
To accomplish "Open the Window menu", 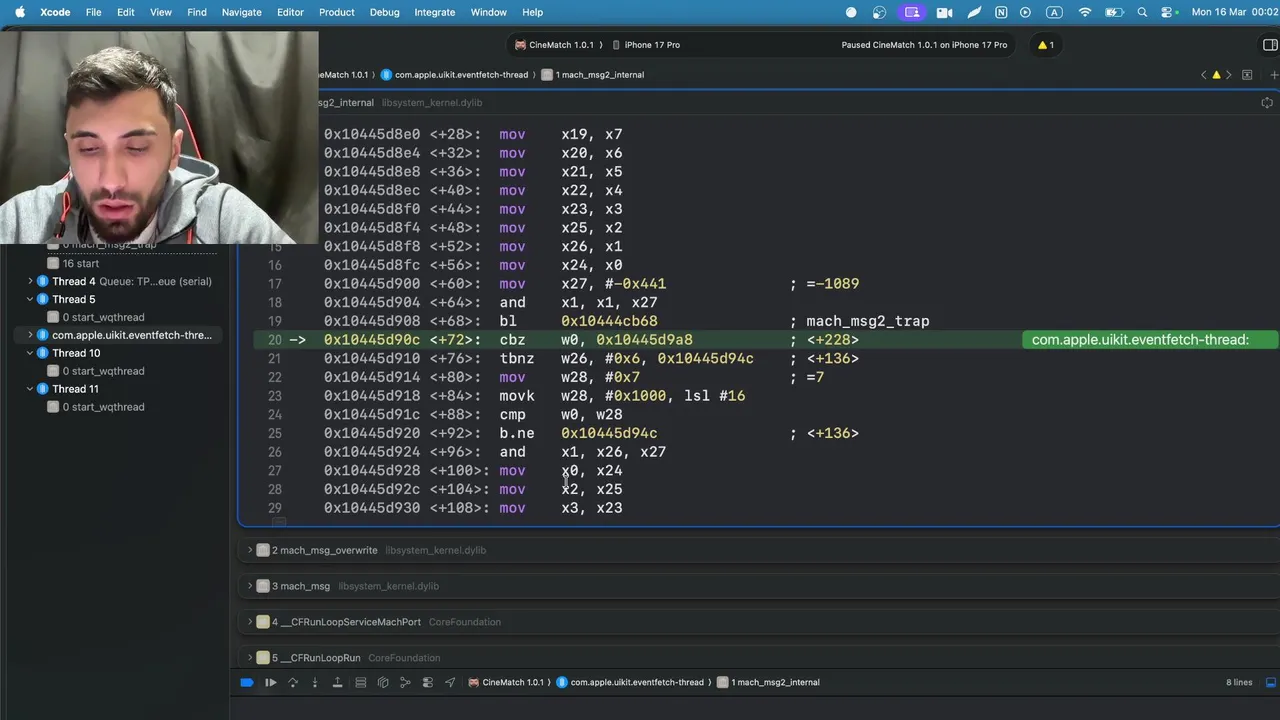I will pos(489,12).
